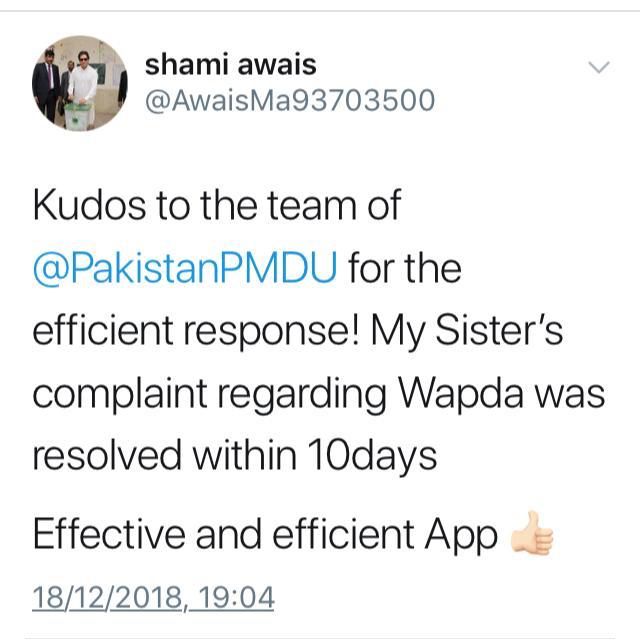Click the words 'for the' after mention

click(x=405, y=268)
